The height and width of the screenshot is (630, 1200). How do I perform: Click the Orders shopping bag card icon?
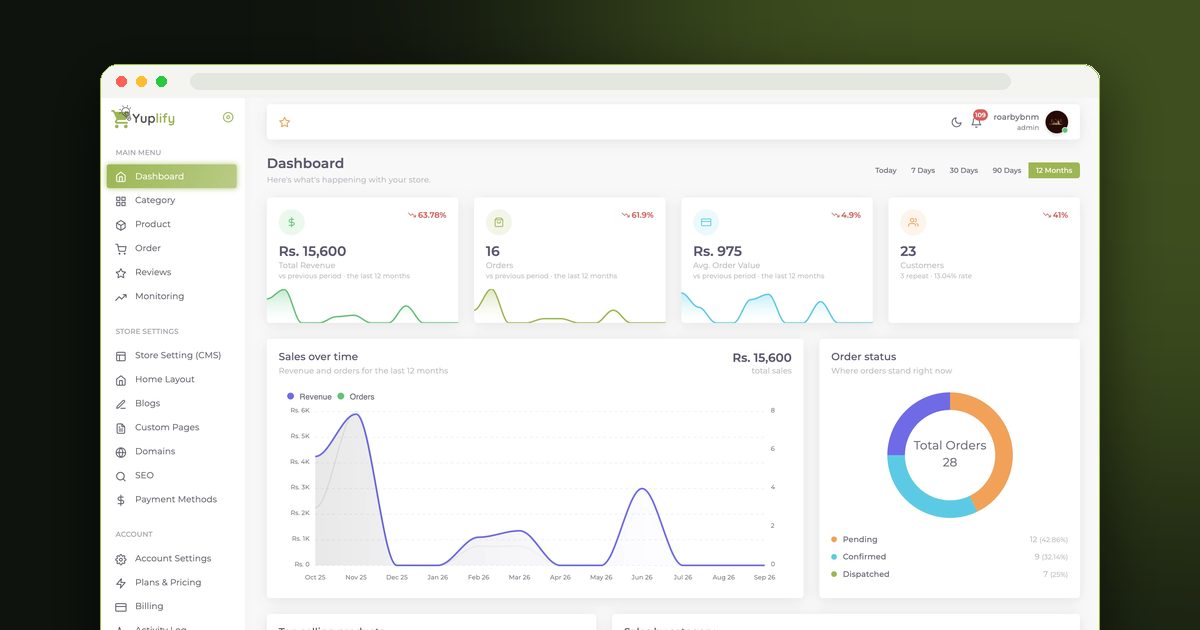coord(499,222)
